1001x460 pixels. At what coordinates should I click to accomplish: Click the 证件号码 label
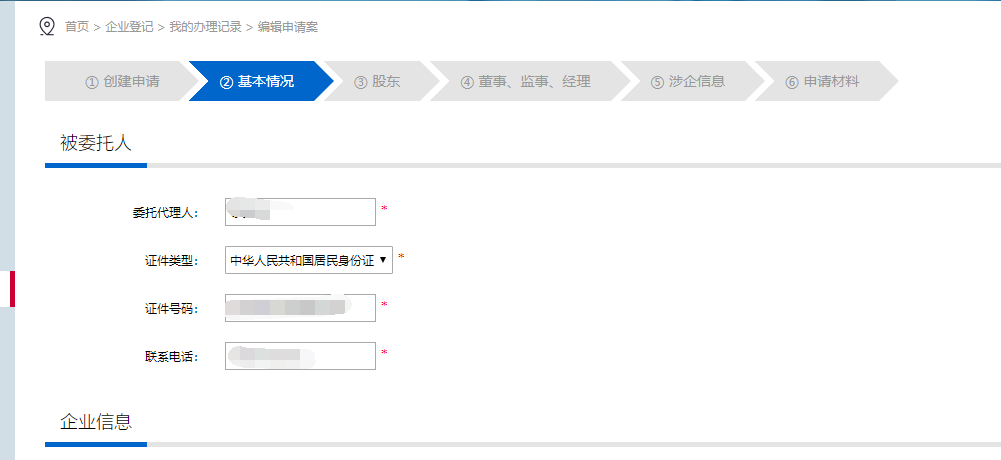tap(172, 309)
